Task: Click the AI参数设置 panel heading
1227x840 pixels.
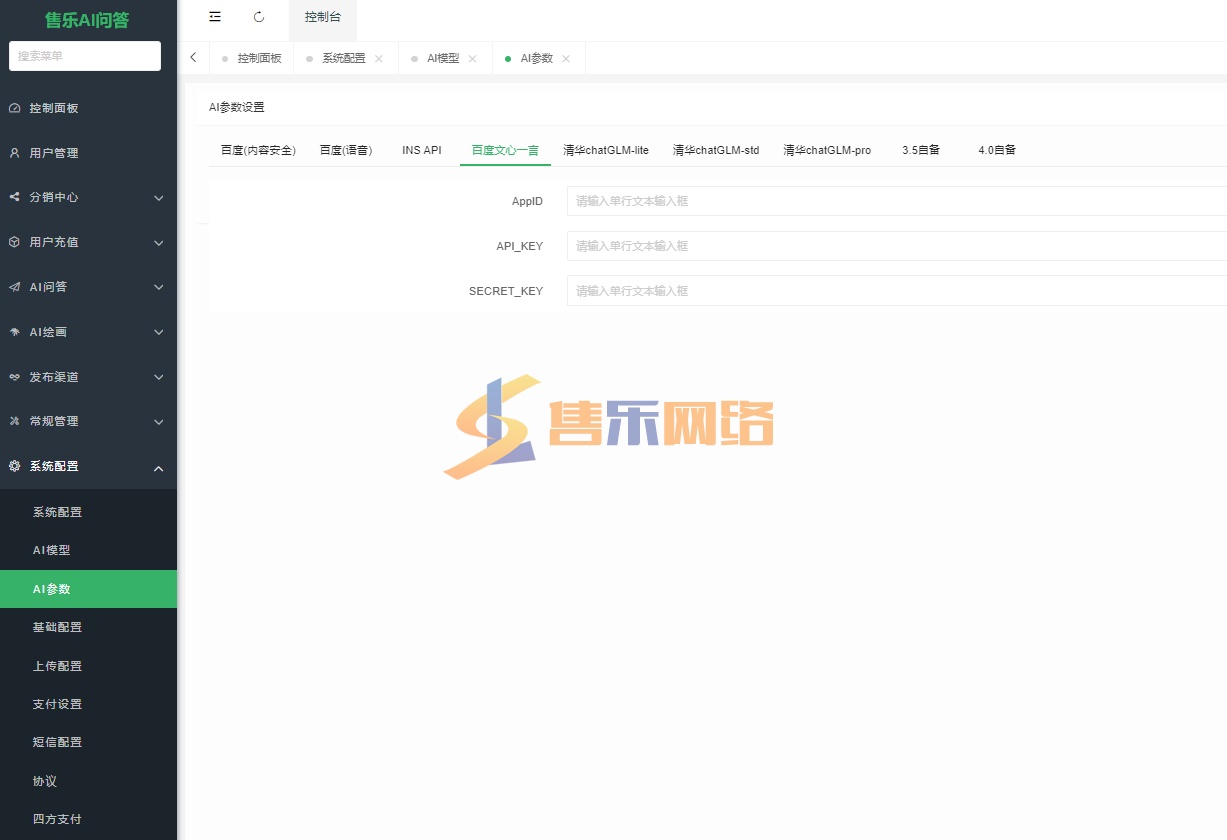Action: (x=237, y=107)
